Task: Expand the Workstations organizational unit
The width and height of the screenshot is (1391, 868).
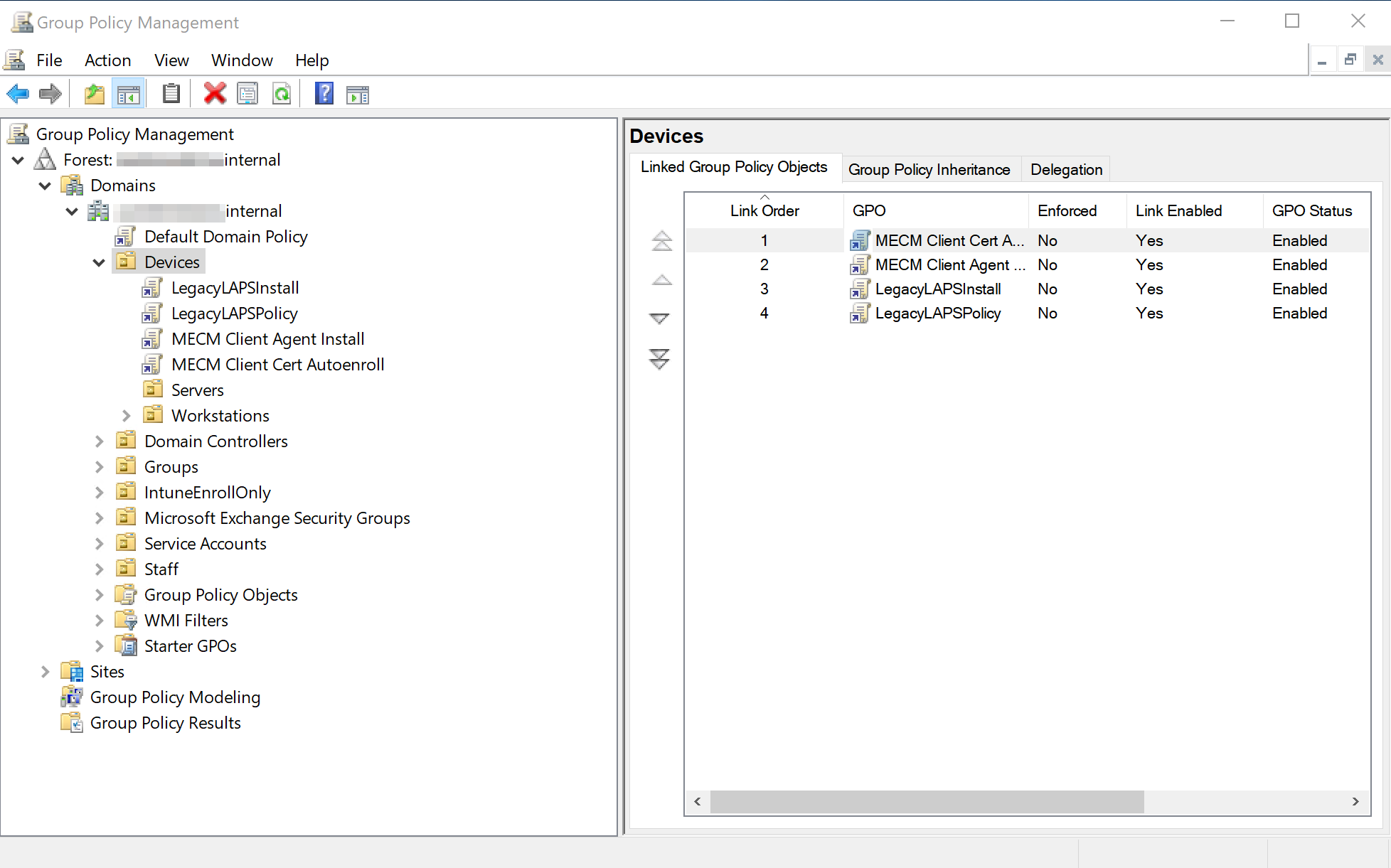Action: tap(126, 415)
